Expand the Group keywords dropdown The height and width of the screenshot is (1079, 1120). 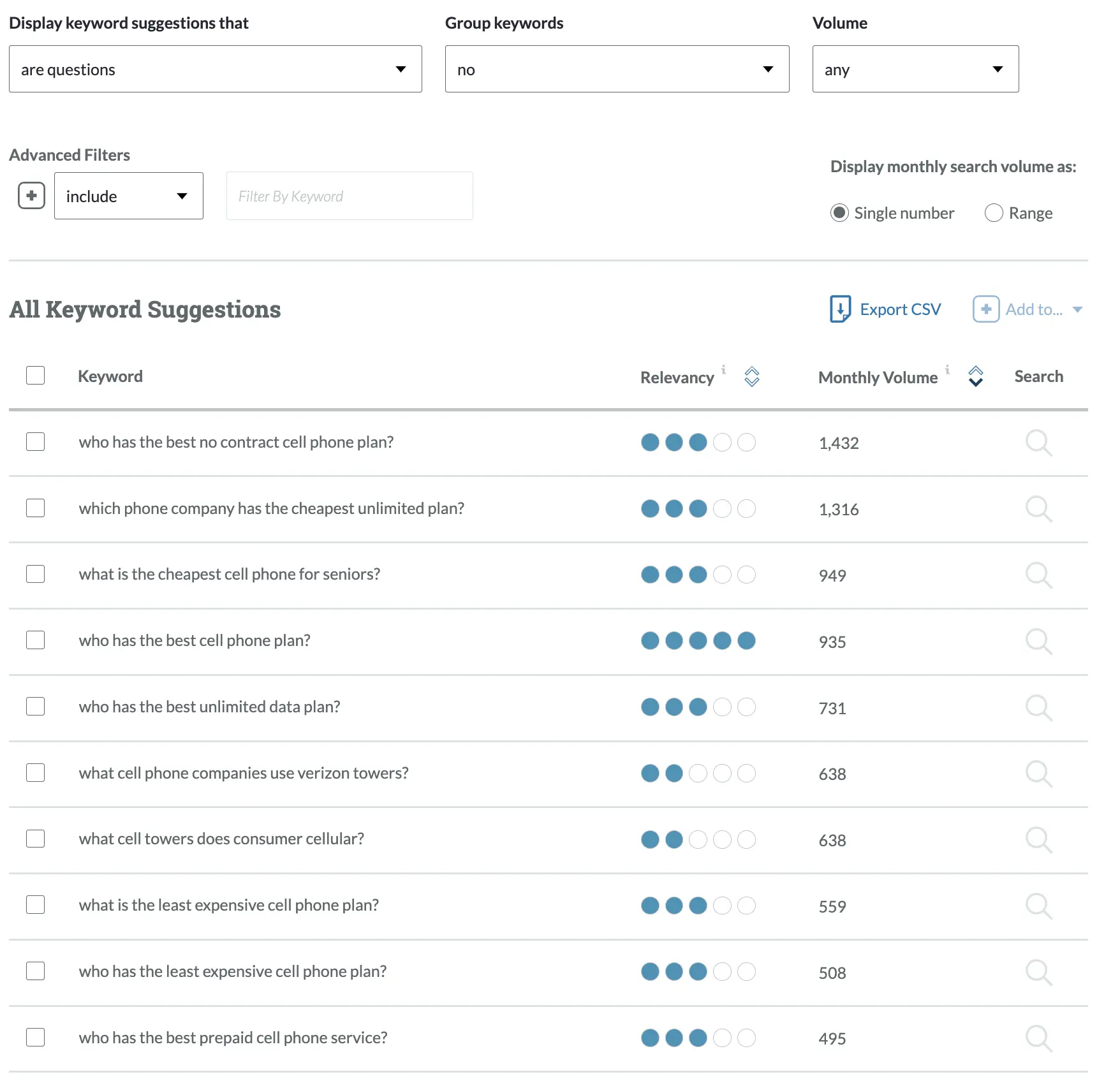[616, 69]
